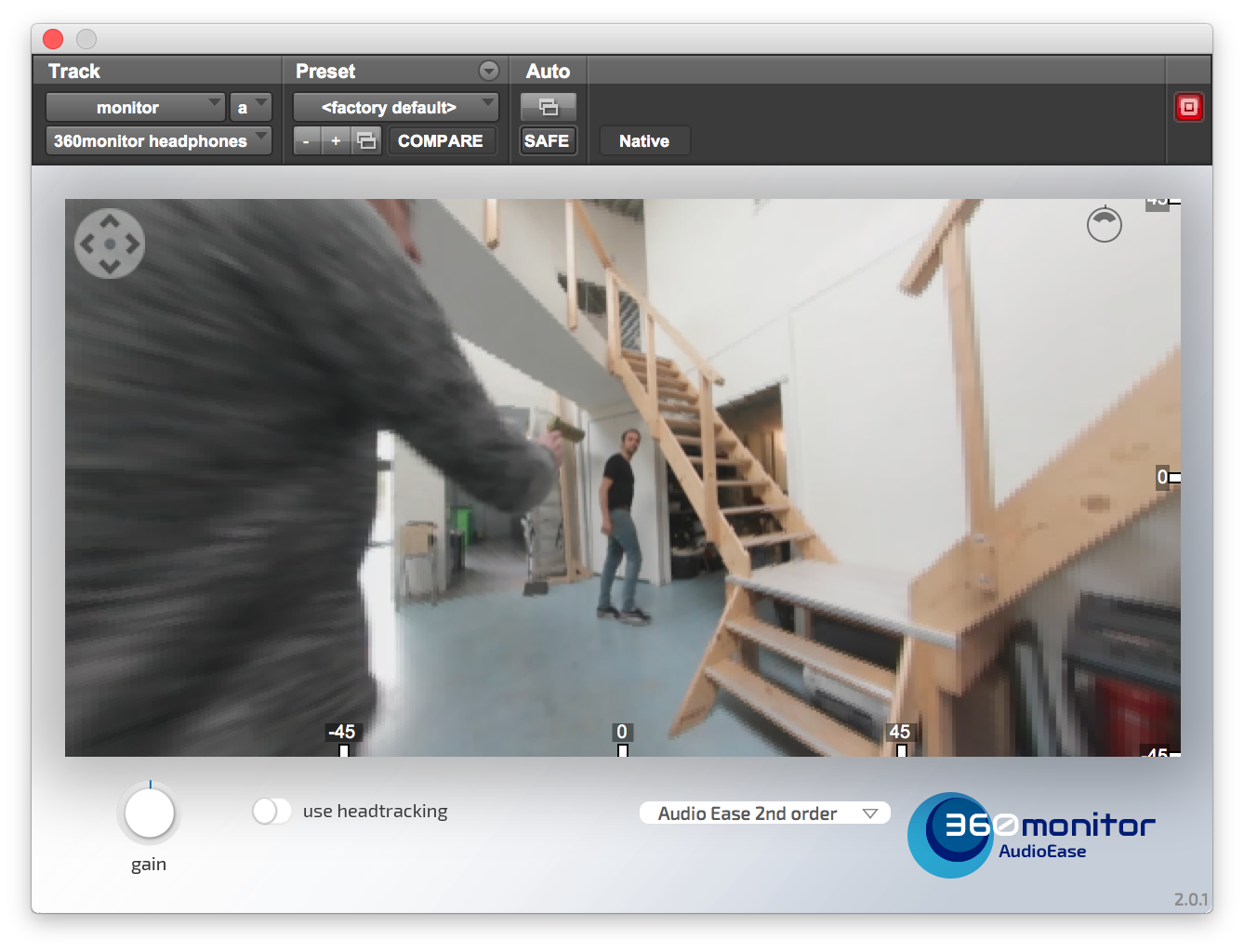The width and height of the screenshot is (1244, 952).
Task: Open the Audio Ease 2nd order dropdown
Action: coord(764,813)
